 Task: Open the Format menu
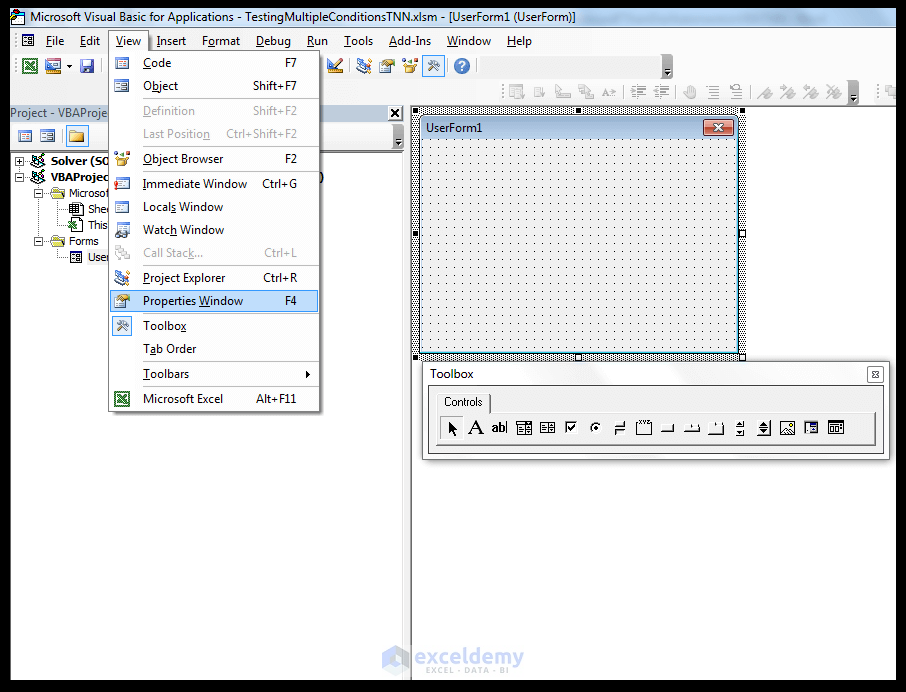click(221, 41)
